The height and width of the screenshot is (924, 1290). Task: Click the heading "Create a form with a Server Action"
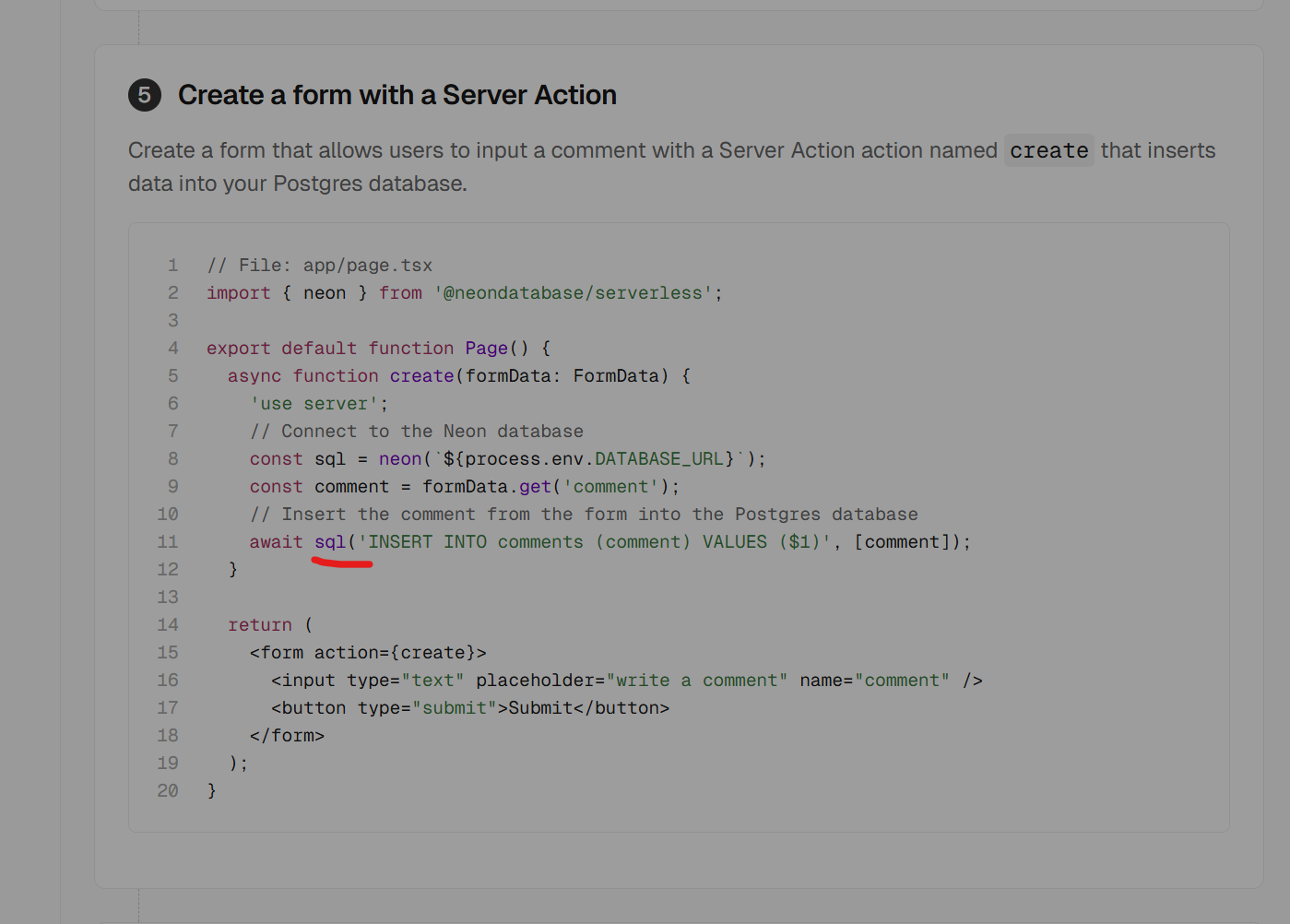click(397, 95)
